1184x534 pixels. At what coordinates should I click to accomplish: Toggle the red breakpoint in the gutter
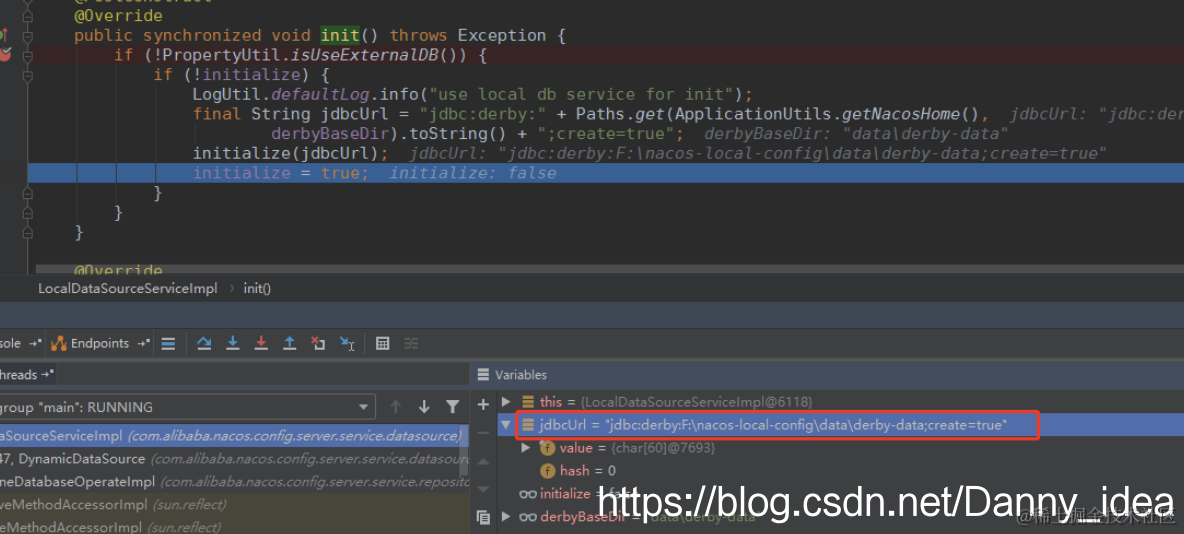click(6, 54)
